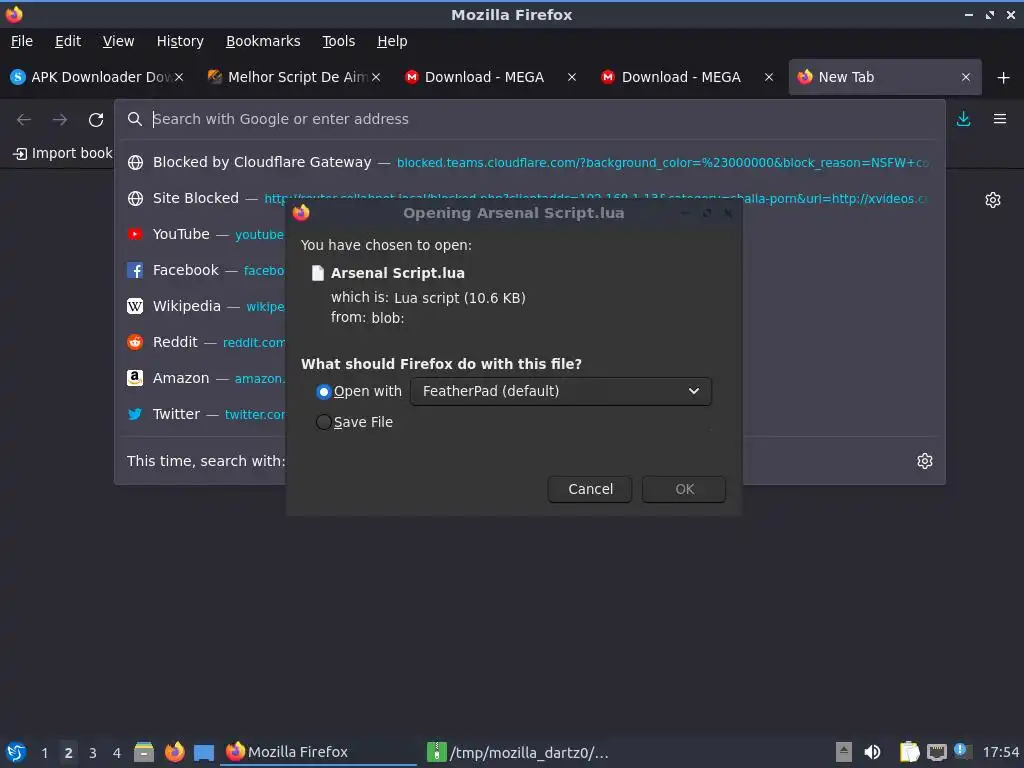
Task: Open the Site Blocked suggestion
Action: tap(530, 198)
